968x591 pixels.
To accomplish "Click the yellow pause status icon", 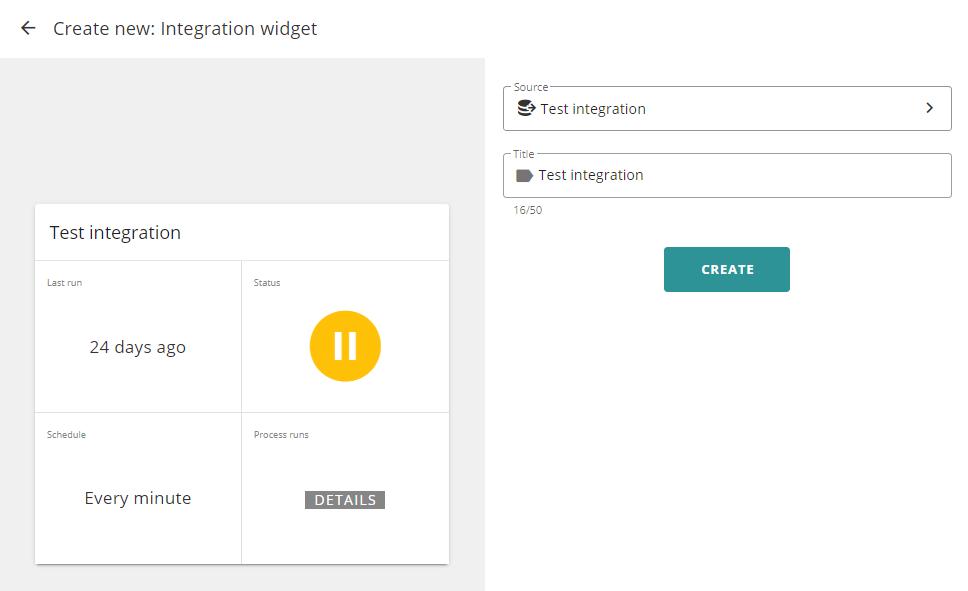I will tap(345, 346).
